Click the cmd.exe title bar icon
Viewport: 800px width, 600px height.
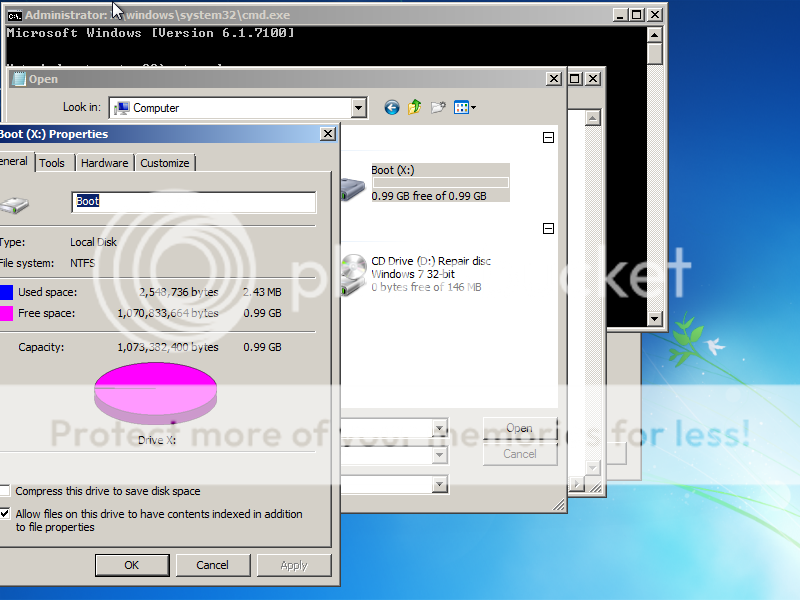14,15
